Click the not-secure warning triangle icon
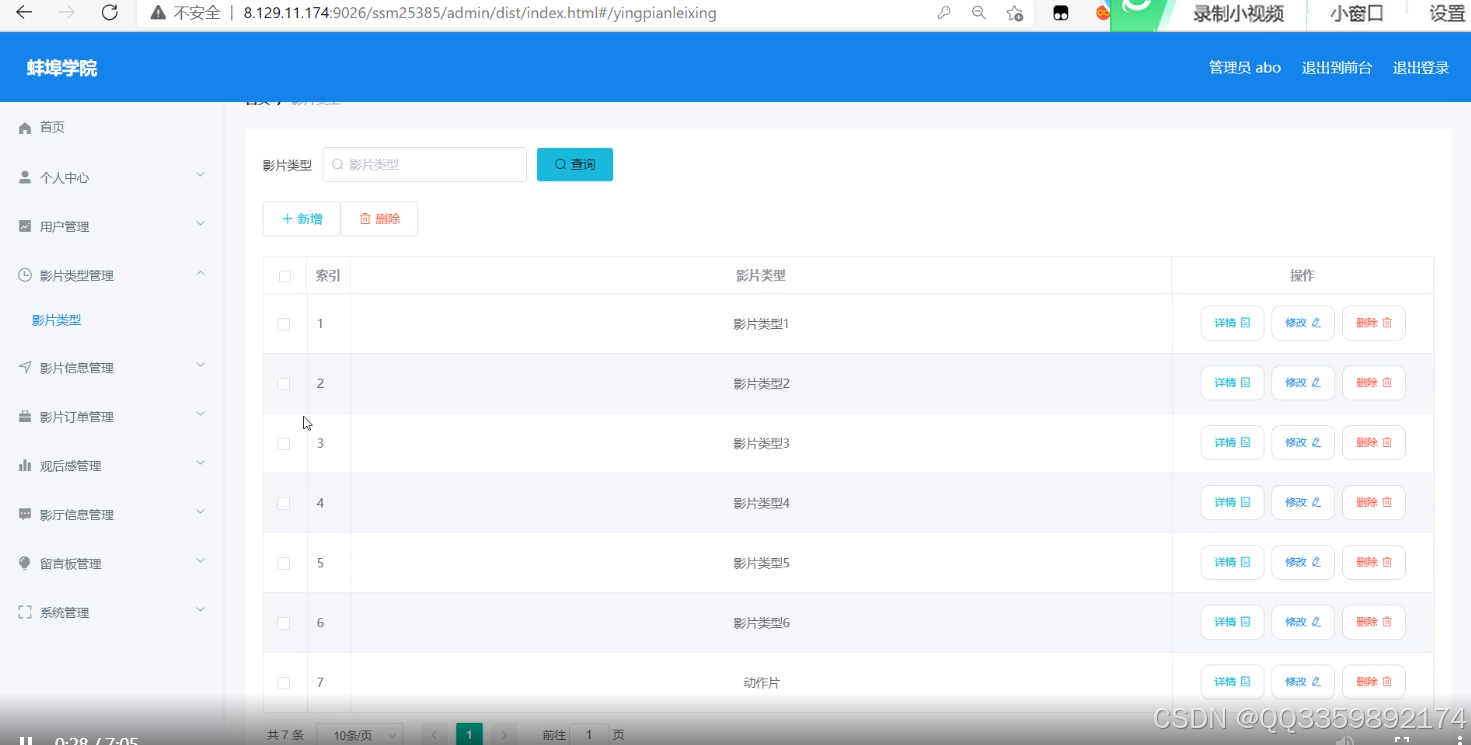The width and height of the screenshot is (1471, 745). tap(157, 13)
